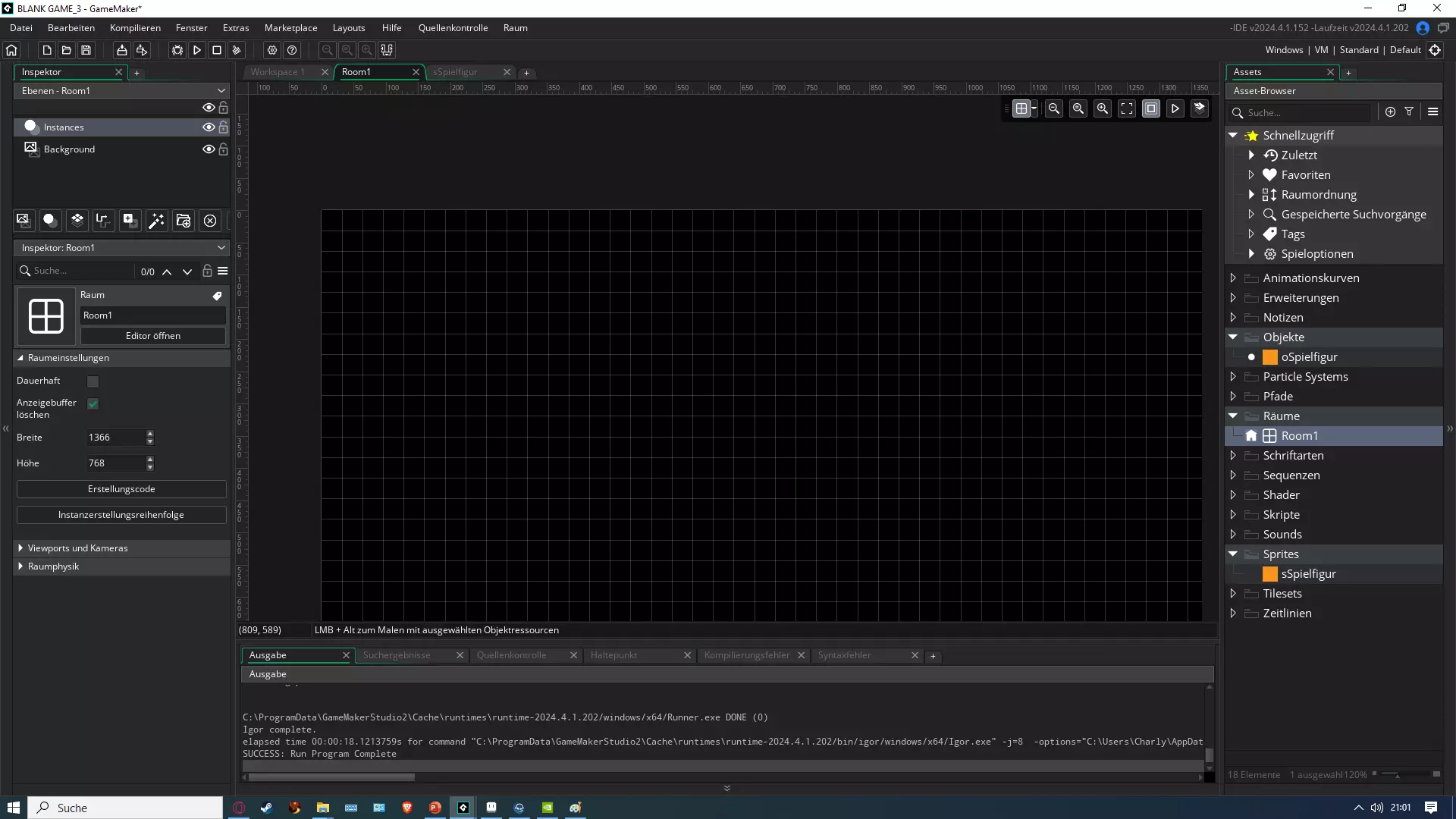This screenshot has width=1456, height=819.
Task: Click the Erstellungscode button
Action: coord(121,489)
